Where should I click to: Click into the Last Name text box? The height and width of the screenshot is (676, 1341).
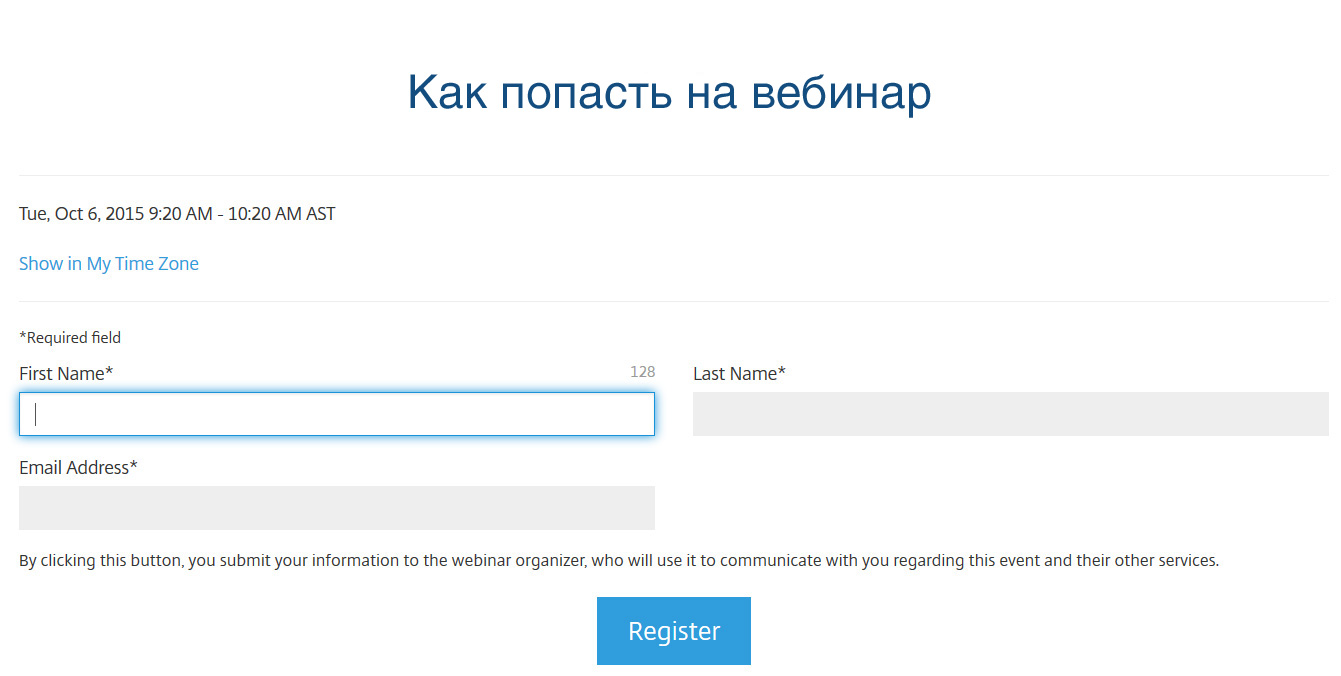coord(1010,414)
